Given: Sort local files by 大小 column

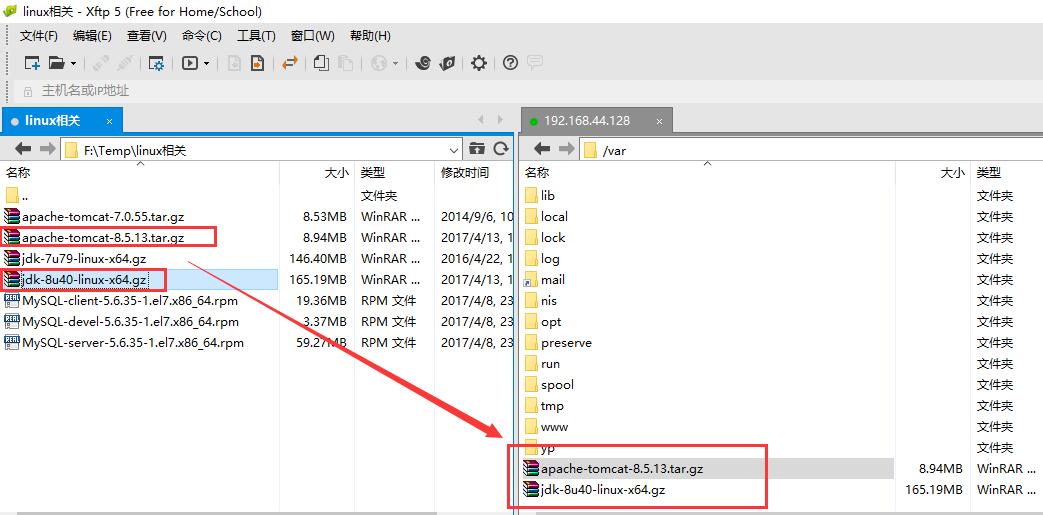Looking at the screenshot, I should pyautogui.click(x=336, y=172).
